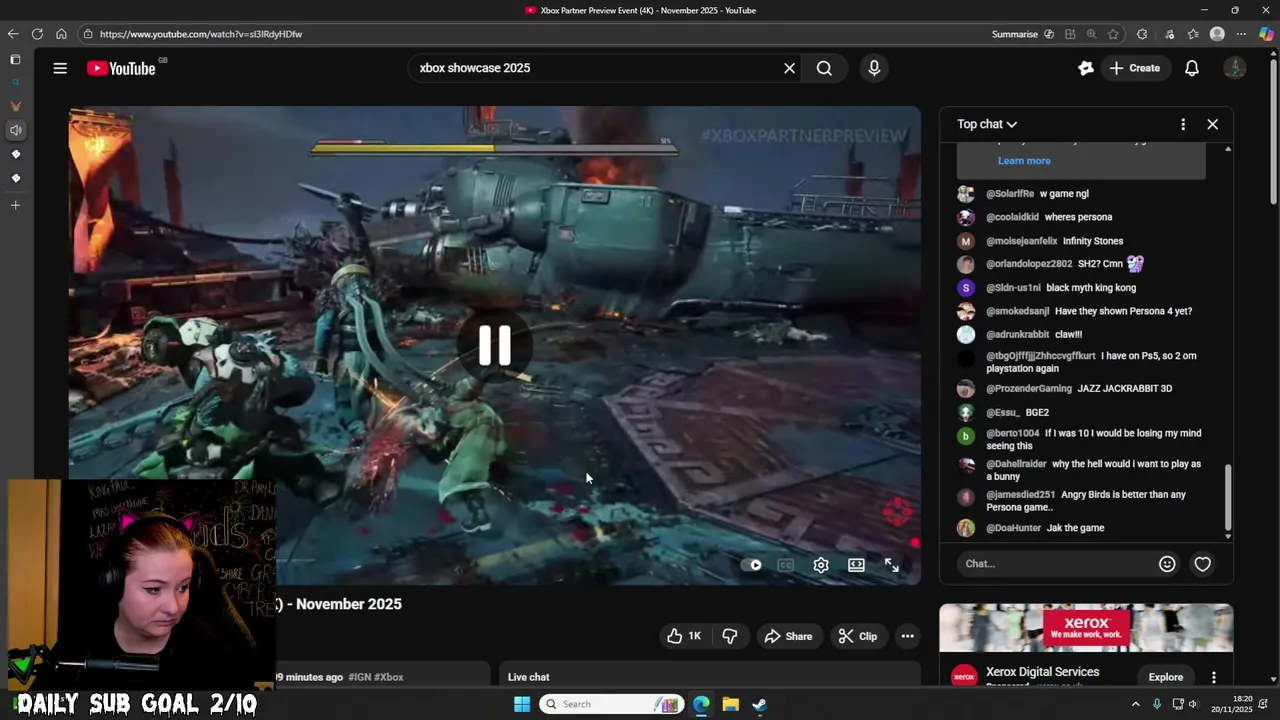The height and width of the screenshot is (720, 1280).
Task: Send a heart reaction in chat
Action: (x=1202, y=564)
